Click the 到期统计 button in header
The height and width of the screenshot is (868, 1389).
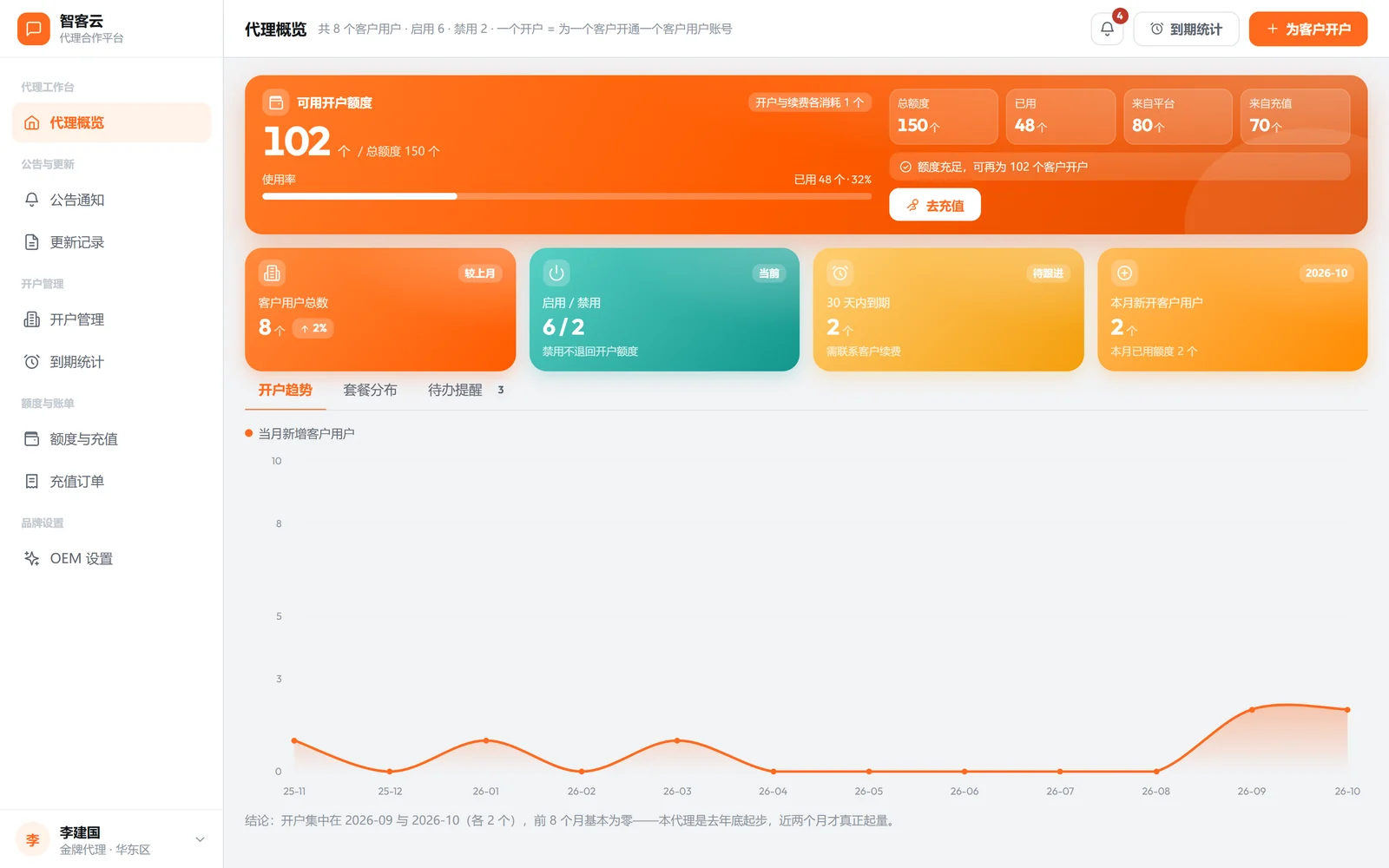[1186, 29]
